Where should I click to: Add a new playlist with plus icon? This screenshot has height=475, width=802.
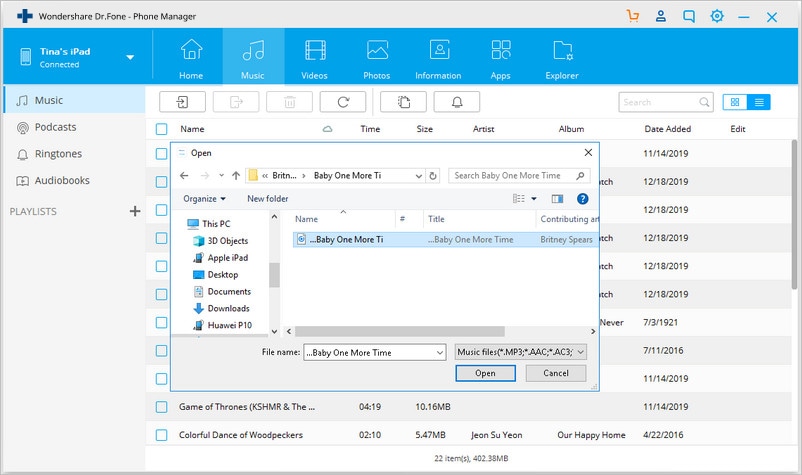pyautogui.click(x=135, y=211)
